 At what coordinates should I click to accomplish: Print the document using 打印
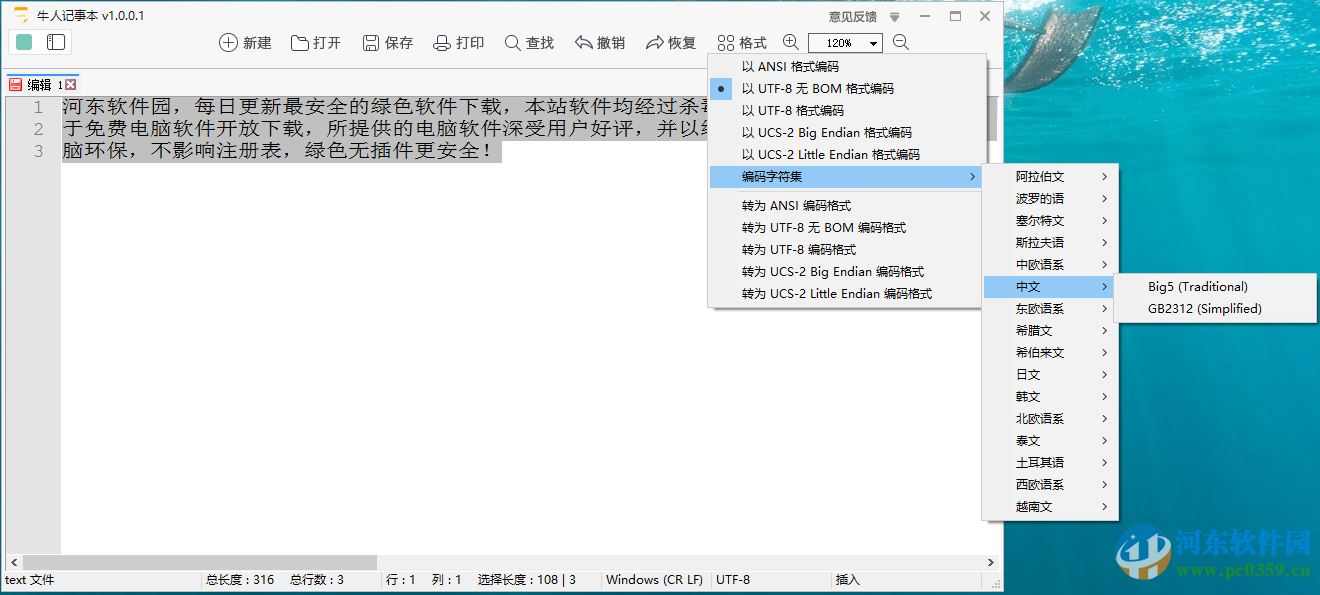(x=458, y=42)
